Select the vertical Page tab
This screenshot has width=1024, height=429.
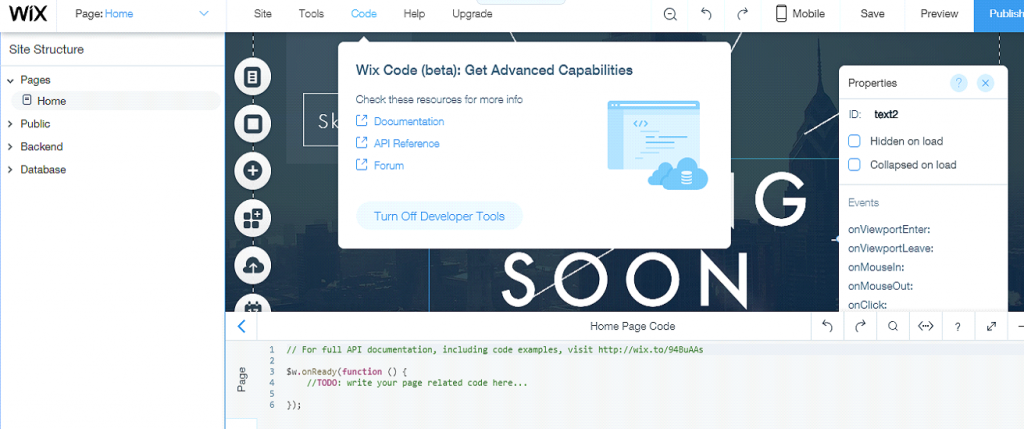pos(242,379)
